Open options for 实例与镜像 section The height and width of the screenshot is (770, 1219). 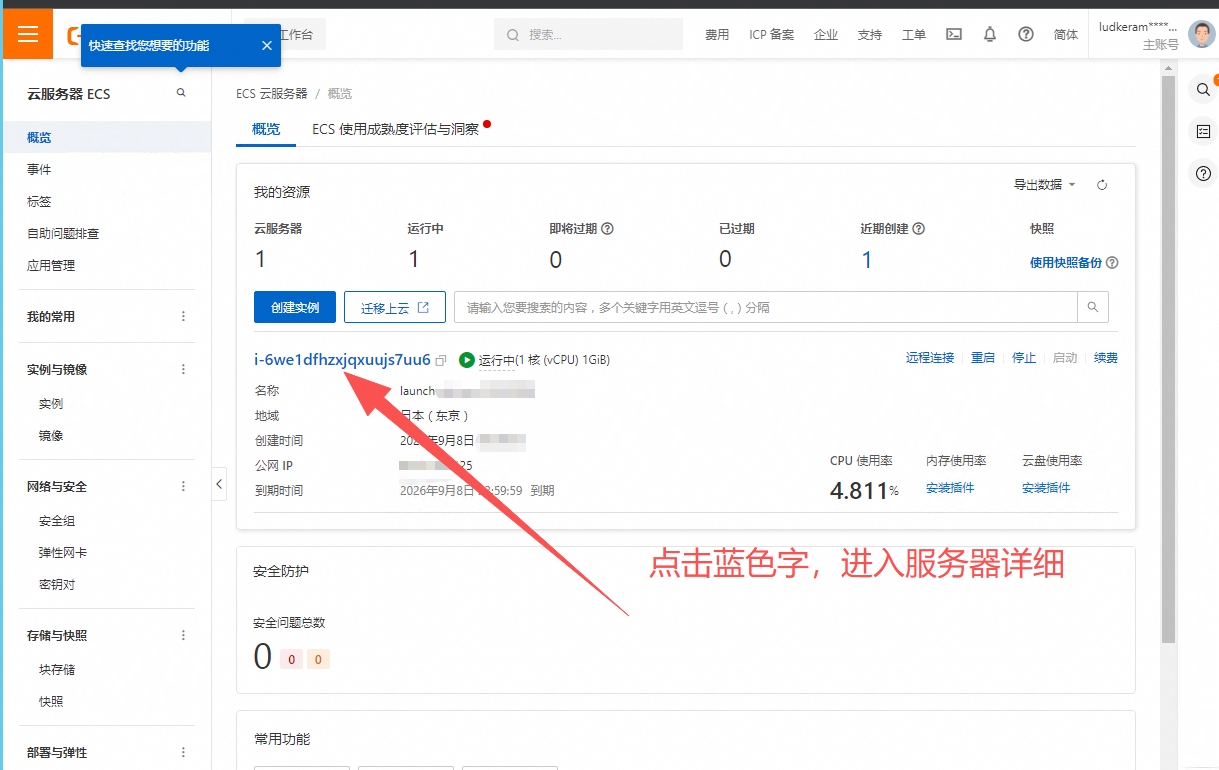pos(183,369)
